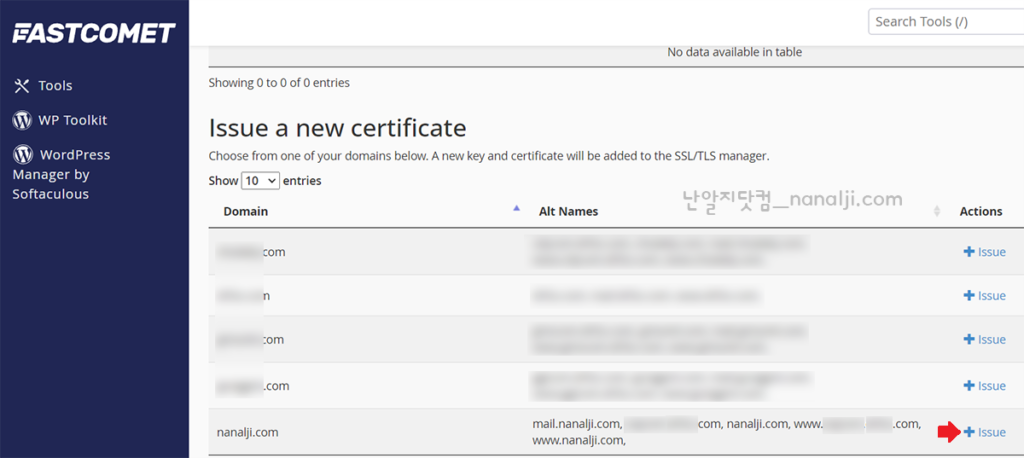Click the WordPress icon beside WP Toolkit
Viewport: 1024px width, 458px height.
22,120
